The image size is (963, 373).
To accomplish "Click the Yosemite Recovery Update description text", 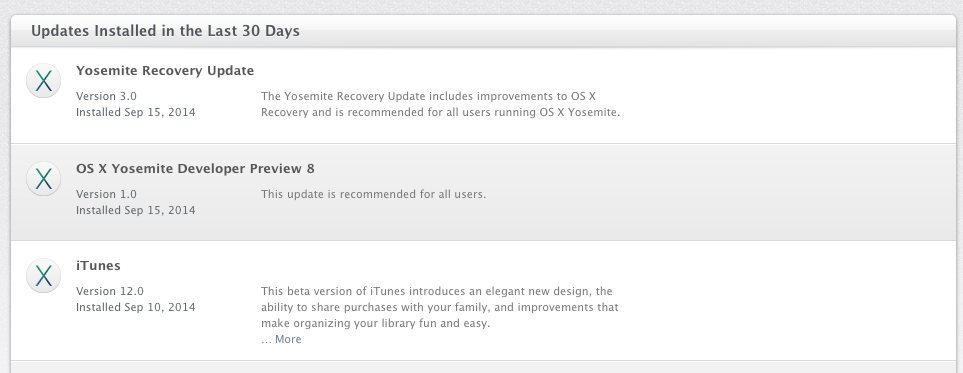I will point(440,104).
